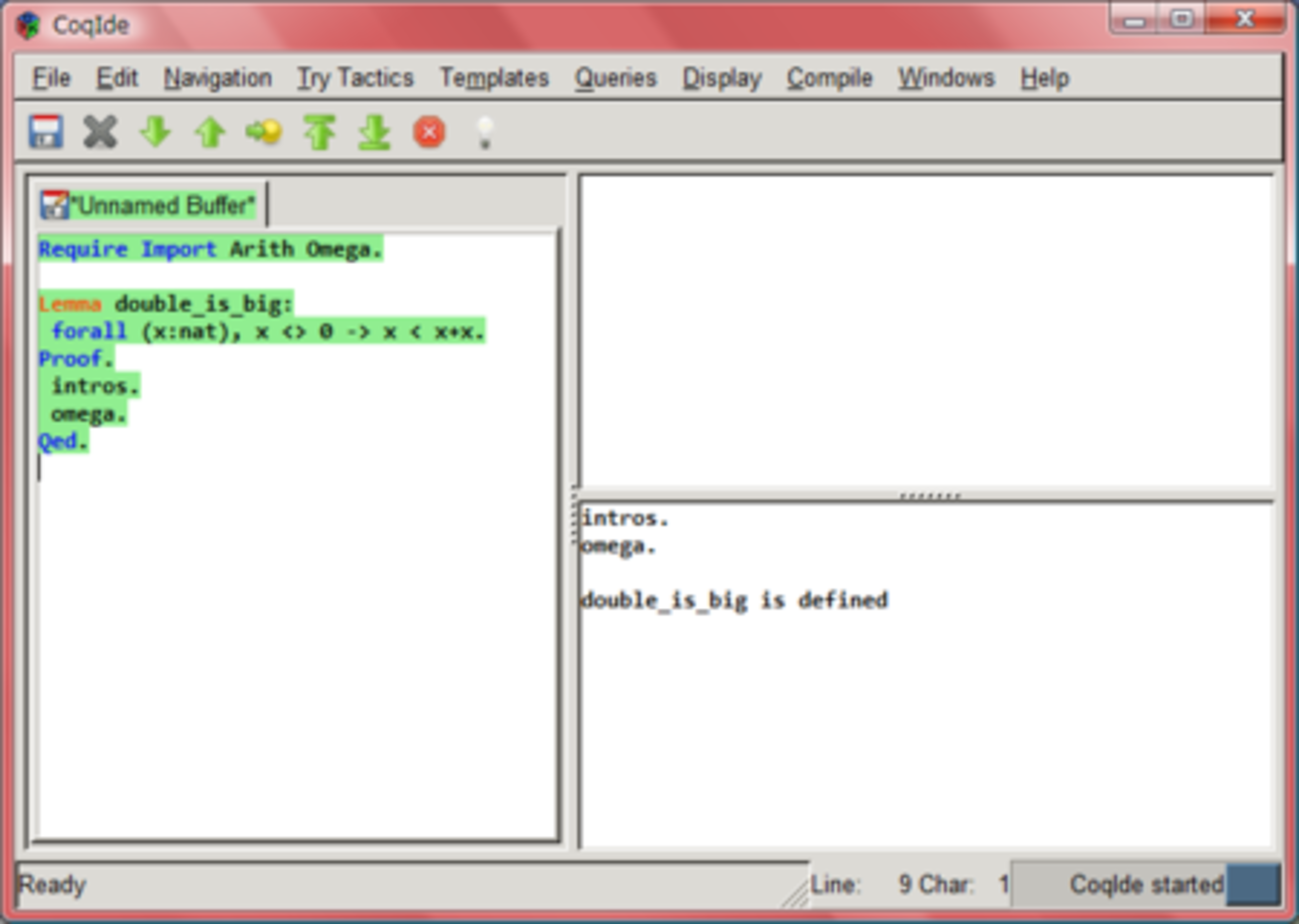Screen dimensions: 1299x924
Task: Click the CoqIde application icon in title bar
Action: [28, 25]
